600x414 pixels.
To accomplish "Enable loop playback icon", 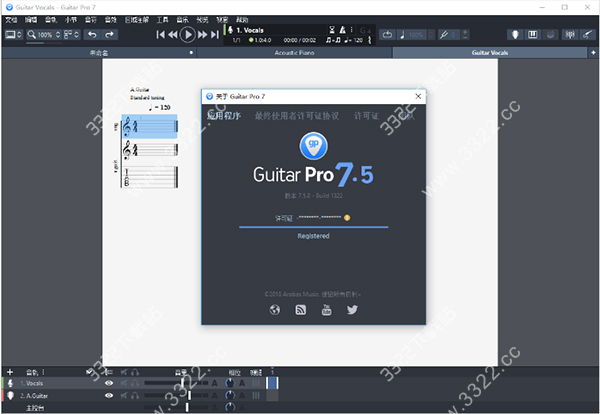I will [387, 35].
